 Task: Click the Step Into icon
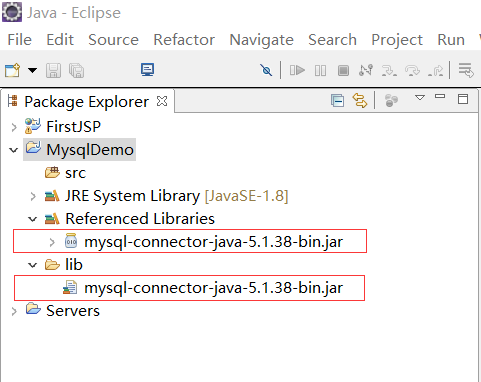coord(389,70)
